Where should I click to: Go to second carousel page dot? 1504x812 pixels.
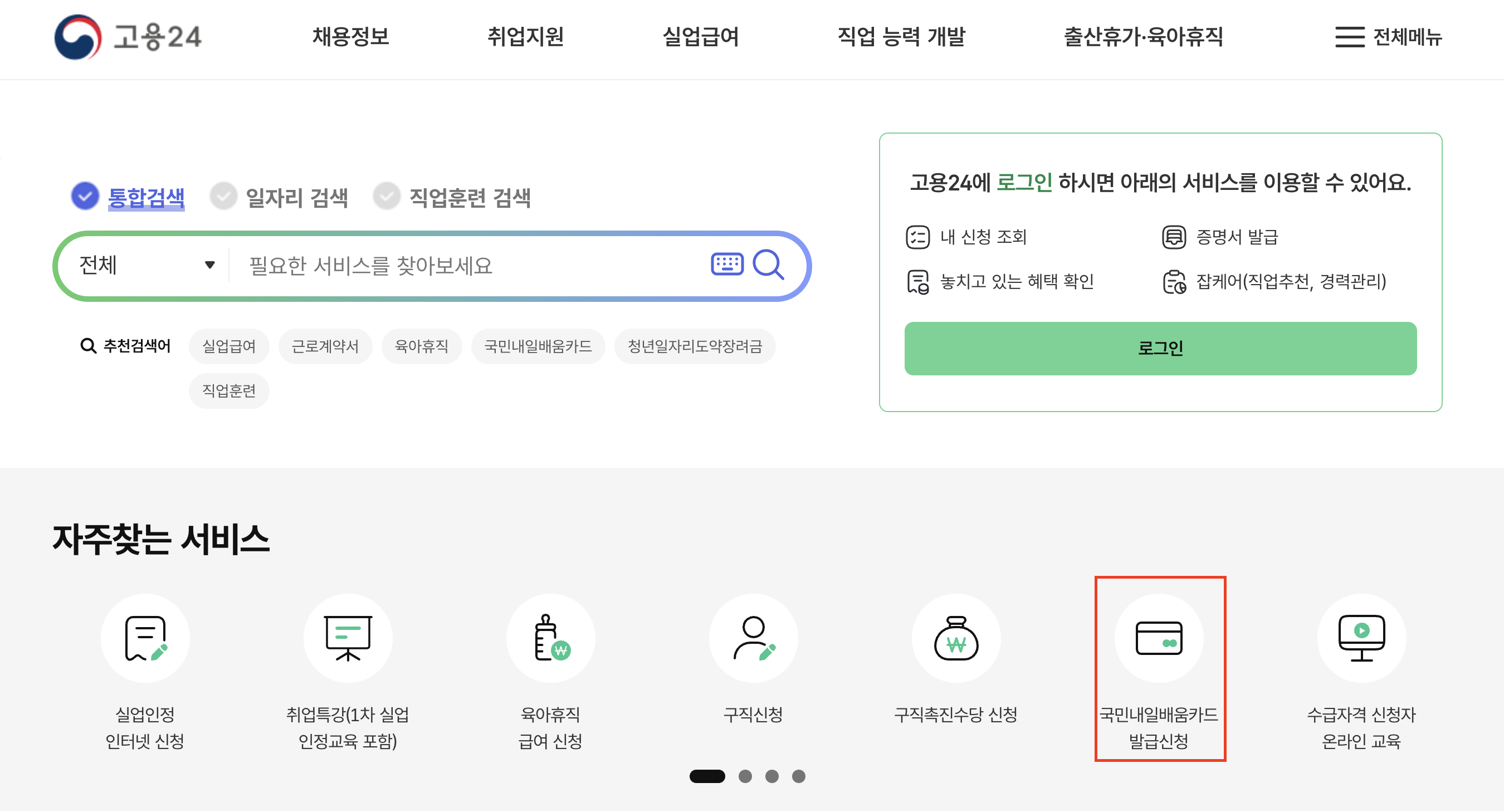click(745, 776)
